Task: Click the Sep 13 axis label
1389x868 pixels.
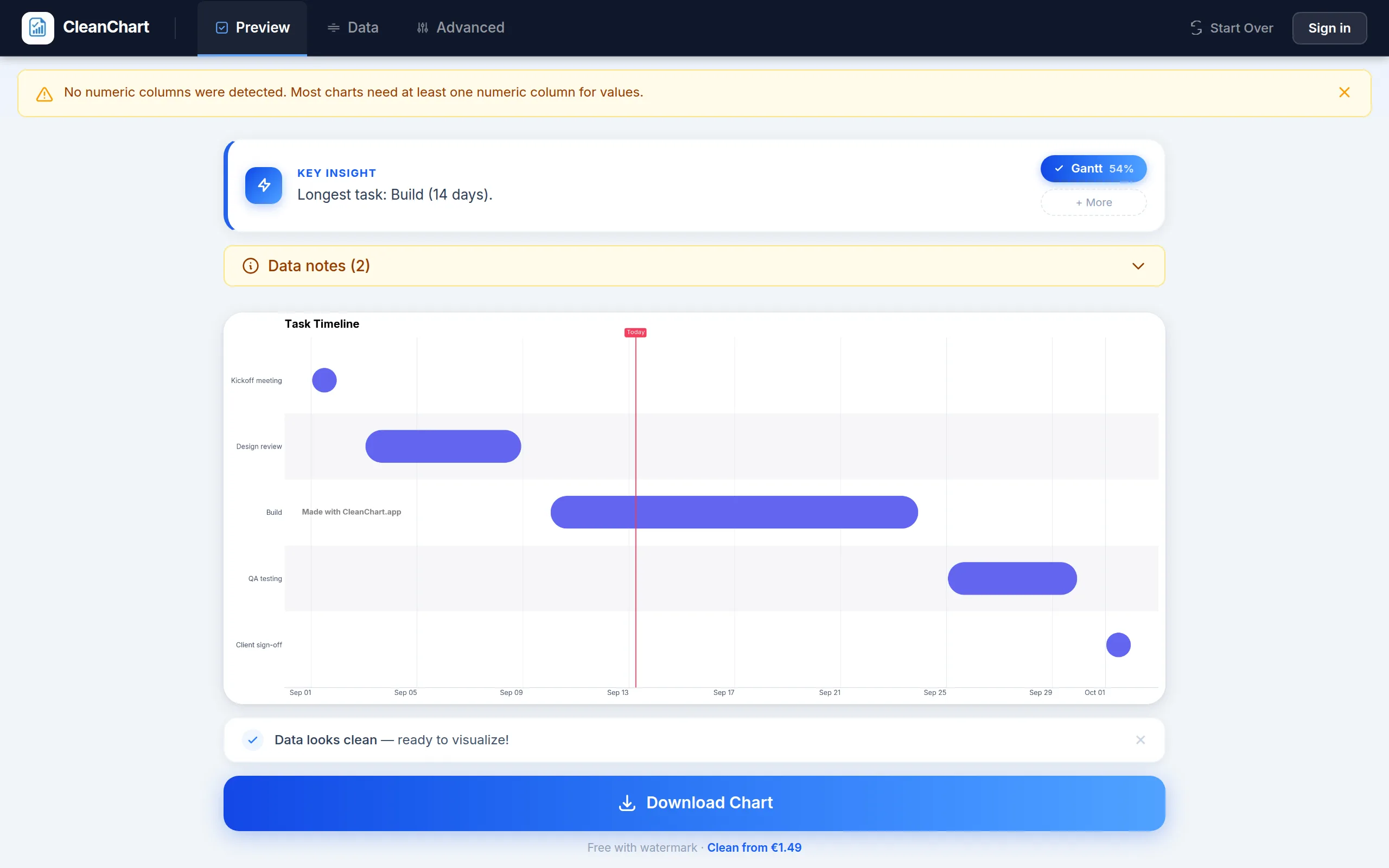Action: [x=617, y=693]
